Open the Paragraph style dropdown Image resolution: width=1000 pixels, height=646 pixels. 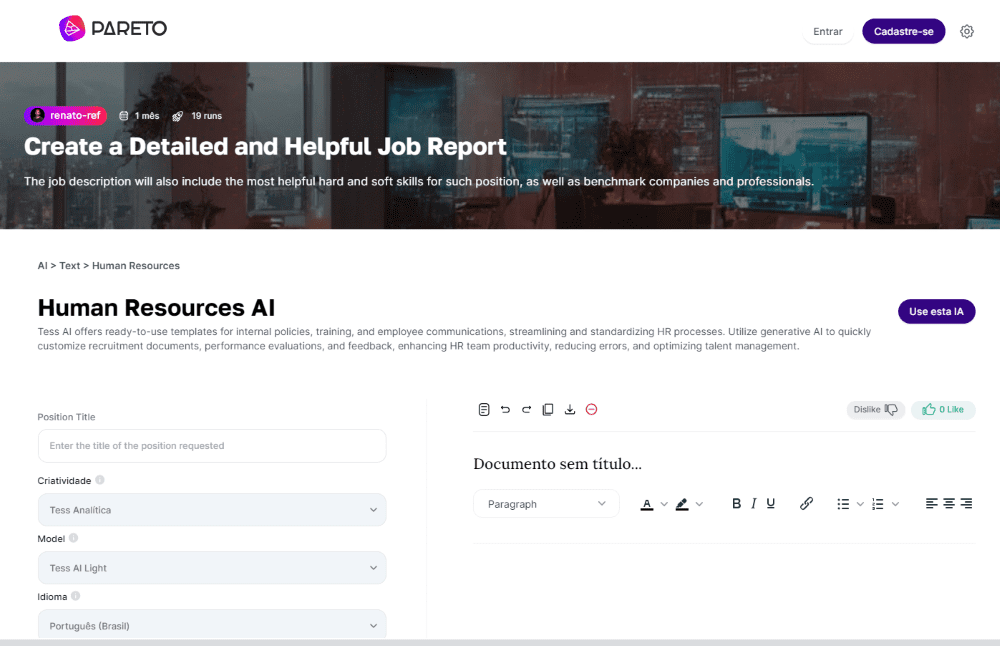click(x=546, y=504)
